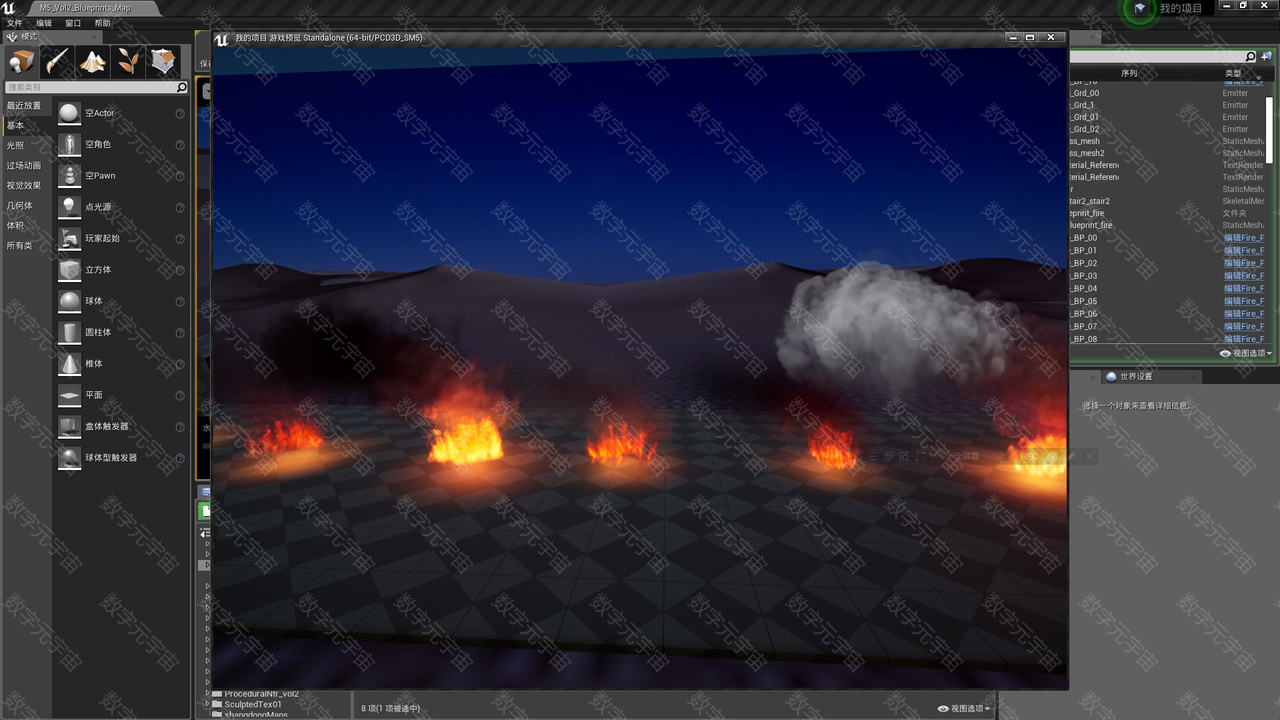
Task: Click the World Outliner vertical scrollbar
Action: point(1270,128)
